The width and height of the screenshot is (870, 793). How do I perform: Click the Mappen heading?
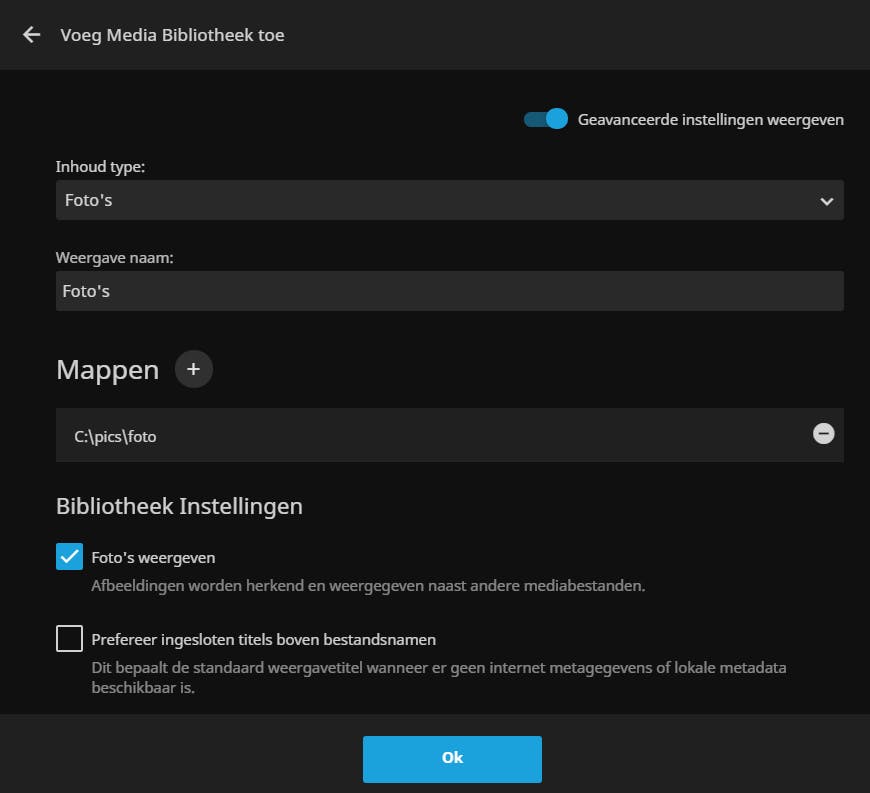tap(107, 370)
